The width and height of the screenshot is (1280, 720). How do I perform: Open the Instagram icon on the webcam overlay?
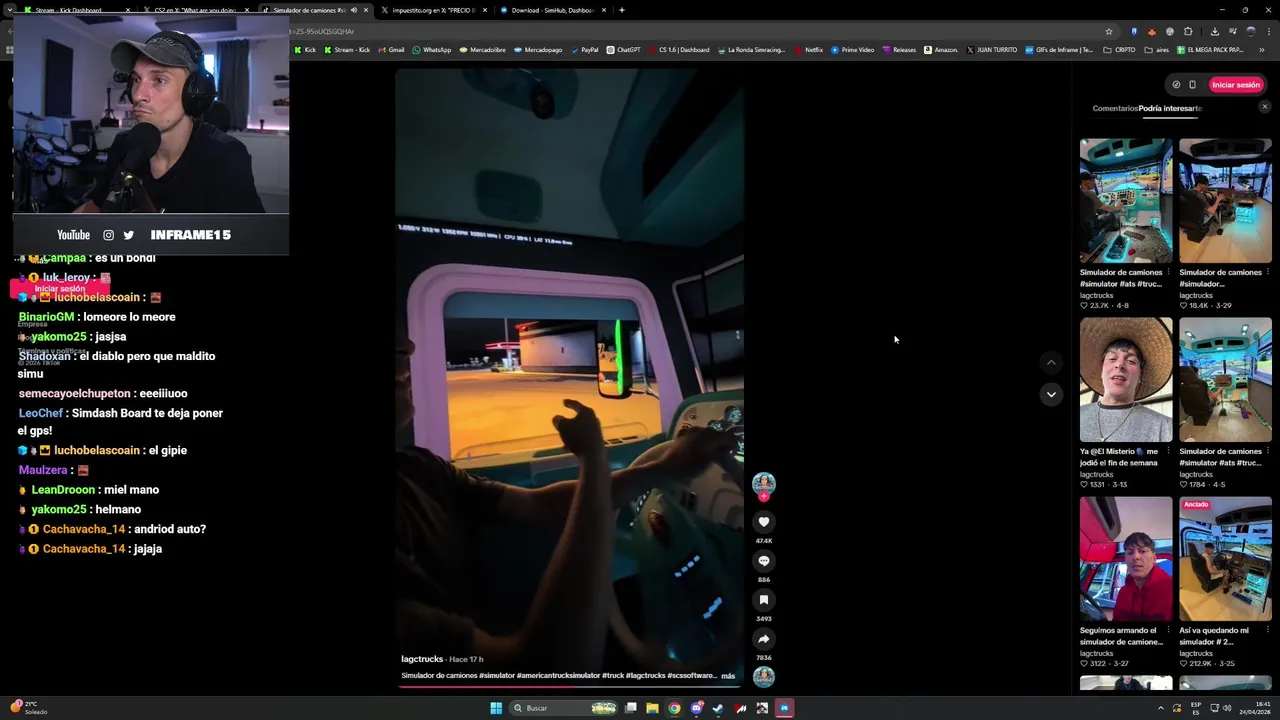[108, 235]
